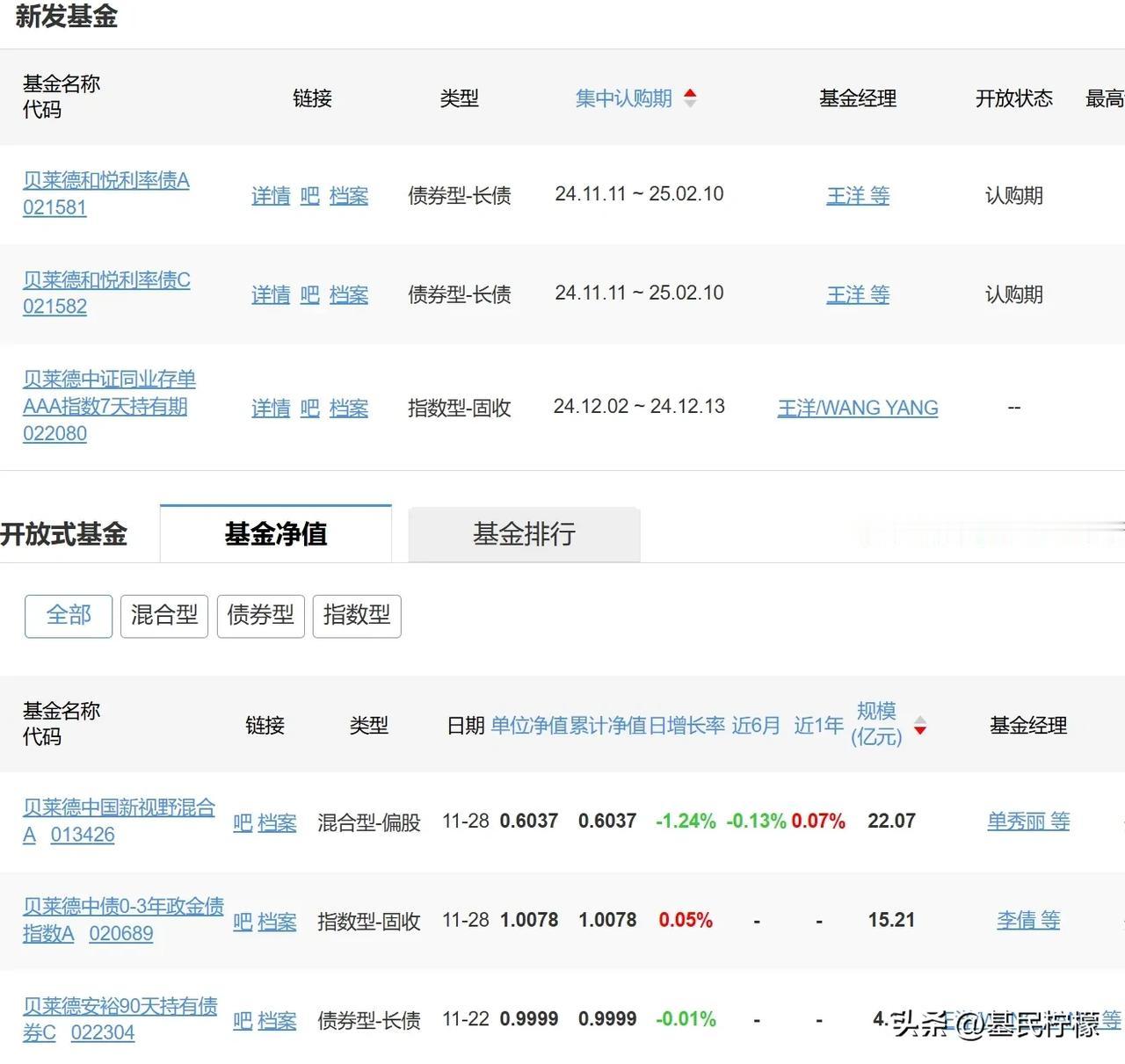
Task: Select 0.07% one-year return value
Action: [x=818, y=821]
